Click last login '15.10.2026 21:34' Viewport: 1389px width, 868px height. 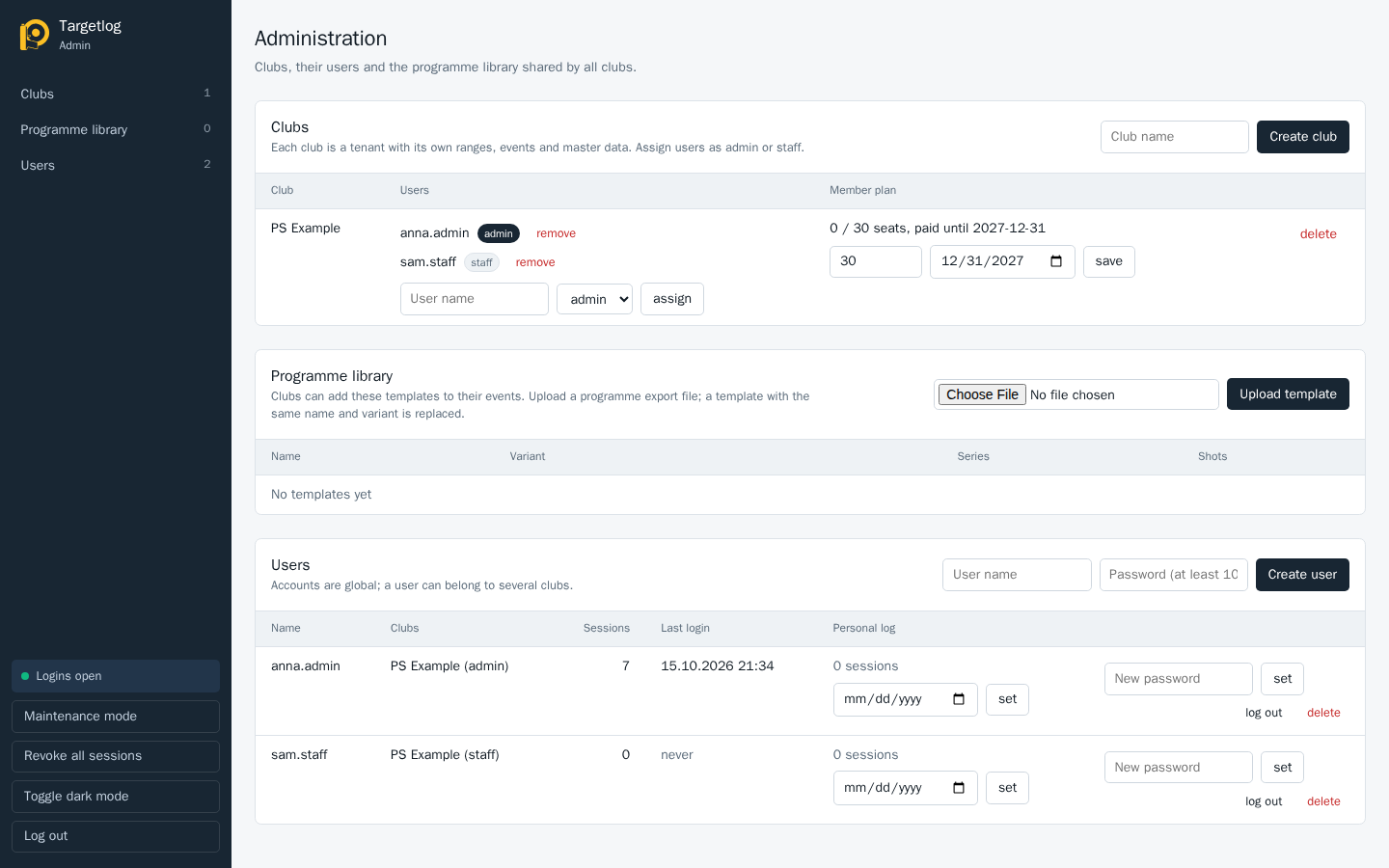click(718, 666)
